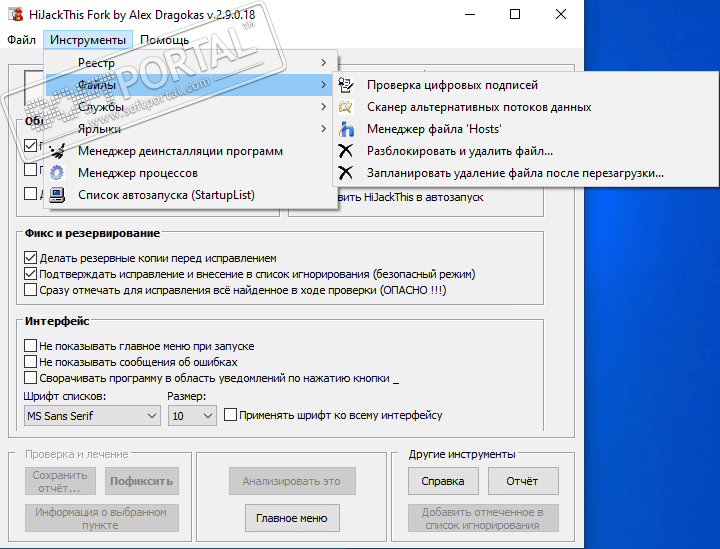Toggle 'Делать резервные копии перед исправлением'

[30, 258]
